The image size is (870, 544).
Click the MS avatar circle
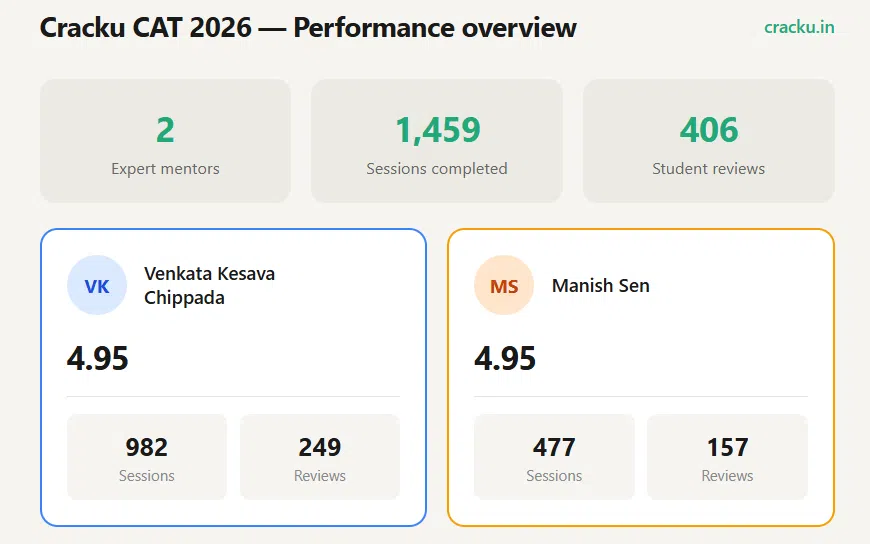point(504,285)
